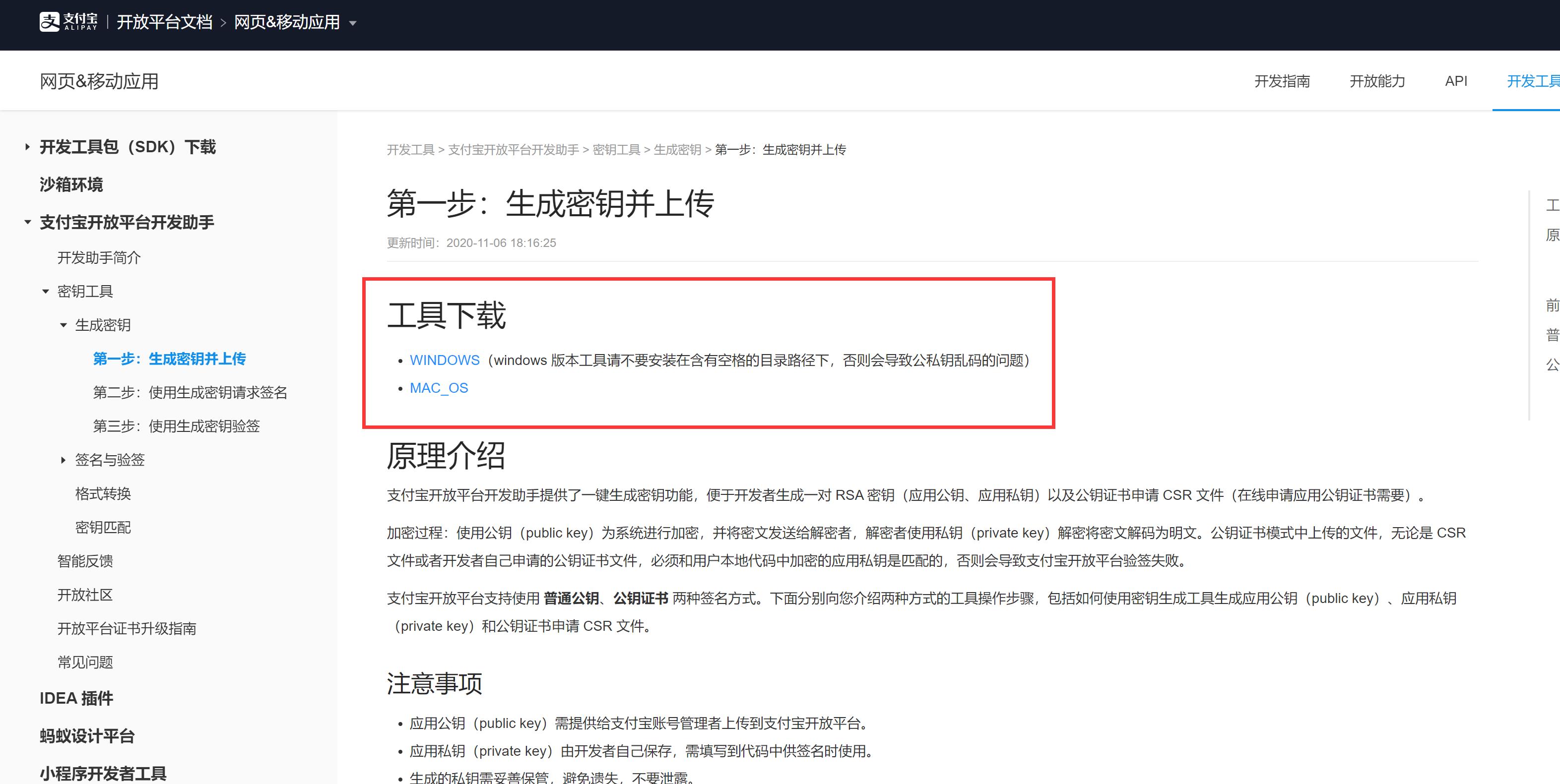Open 开发助手简介 page
The image size is (1560, 784).
(99, 258)
